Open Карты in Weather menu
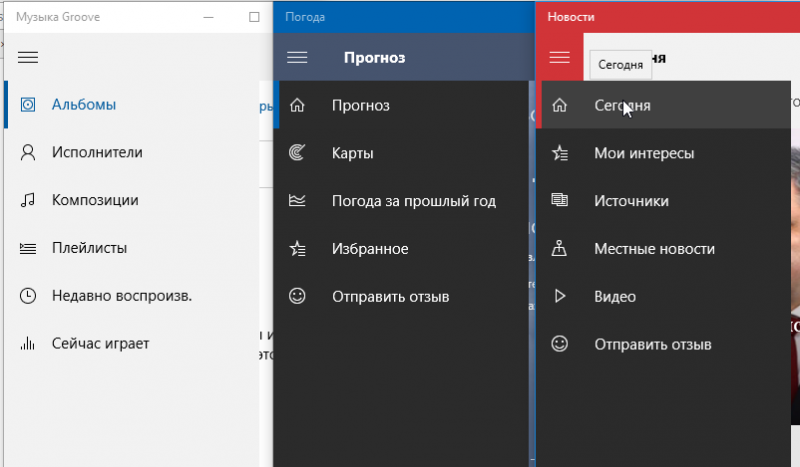Screen dimensions: 800x467 point(401,153)
